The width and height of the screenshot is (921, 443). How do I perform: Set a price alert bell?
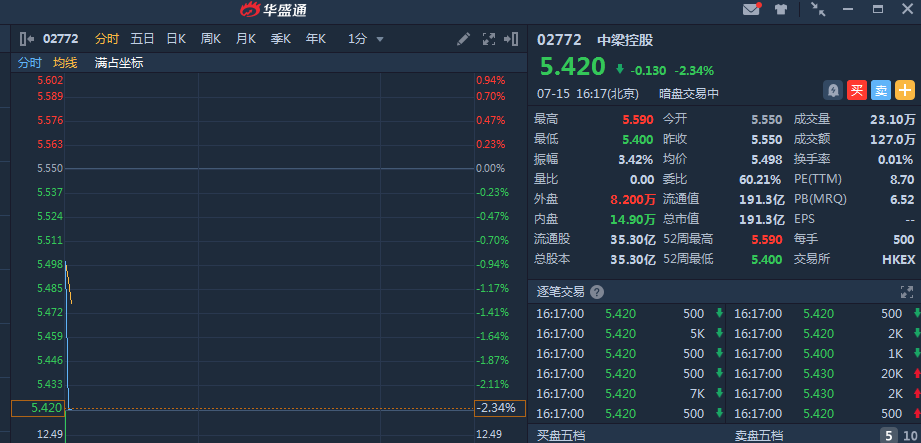tap(832, 90)
